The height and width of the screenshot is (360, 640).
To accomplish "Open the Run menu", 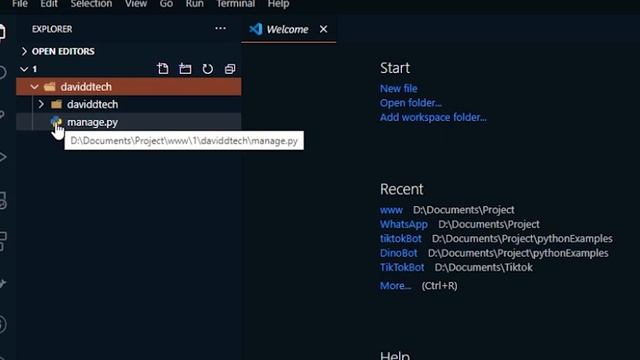I will click(x=195, y=4).
